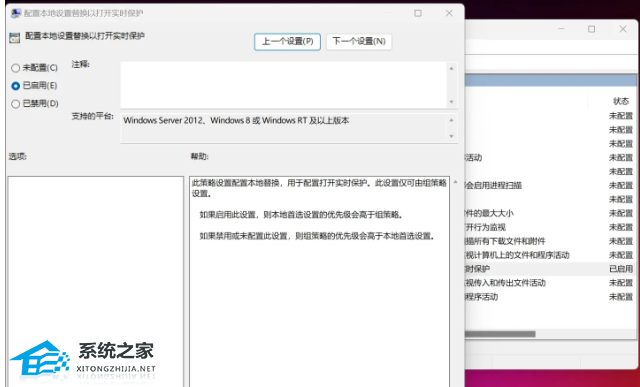640x387 pixels.
Task: Select the 已启用(E) radio button
Action: (x=16, y=86)
